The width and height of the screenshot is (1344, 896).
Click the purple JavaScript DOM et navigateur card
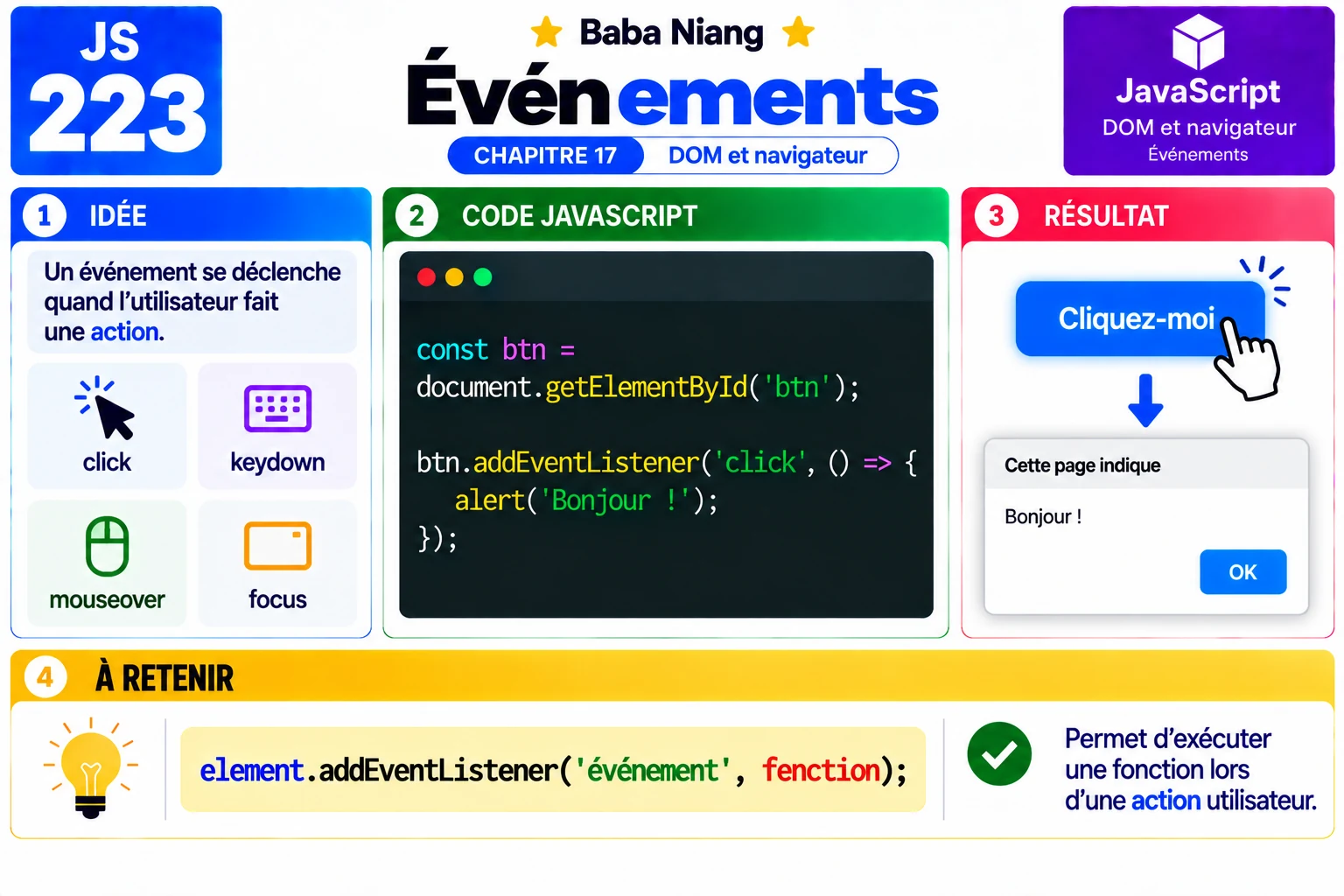pos(1199,91)
